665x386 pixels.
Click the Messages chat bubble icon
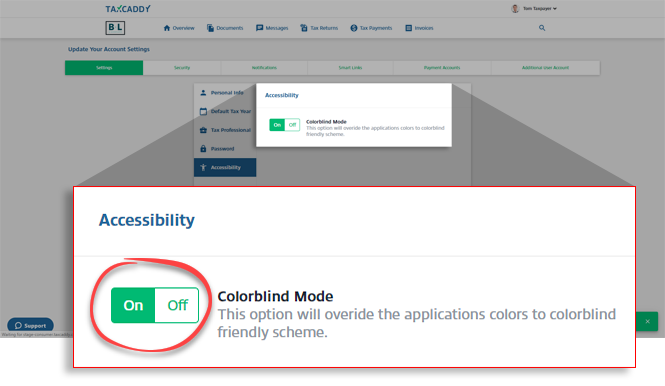pos(259,28)
